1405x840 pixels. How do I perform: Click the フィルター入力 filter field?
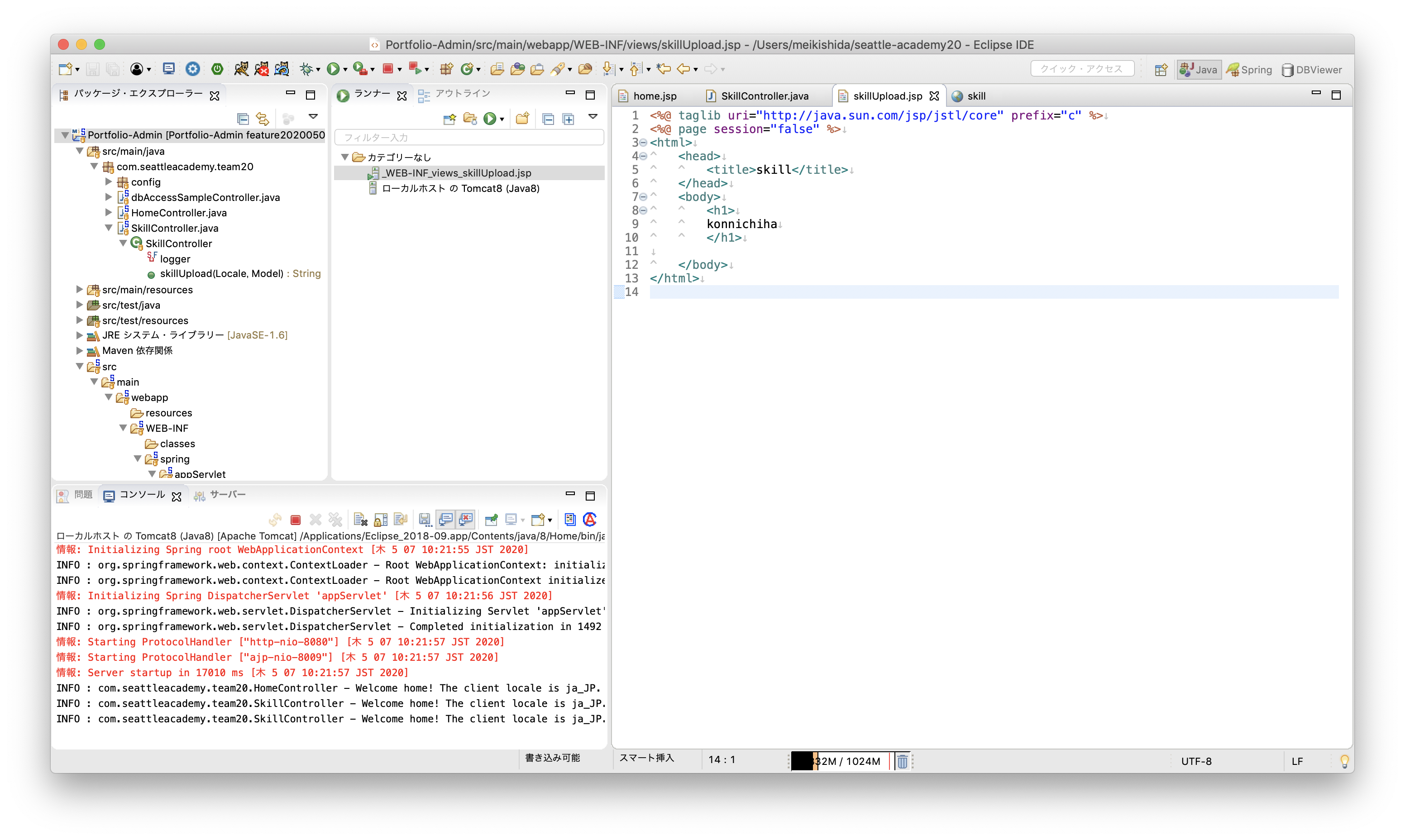(469, 138)
